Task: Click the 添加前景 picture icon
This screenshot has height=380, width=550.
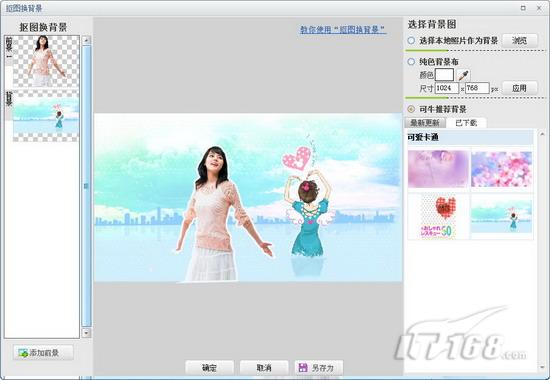Action: coord(23,353)
